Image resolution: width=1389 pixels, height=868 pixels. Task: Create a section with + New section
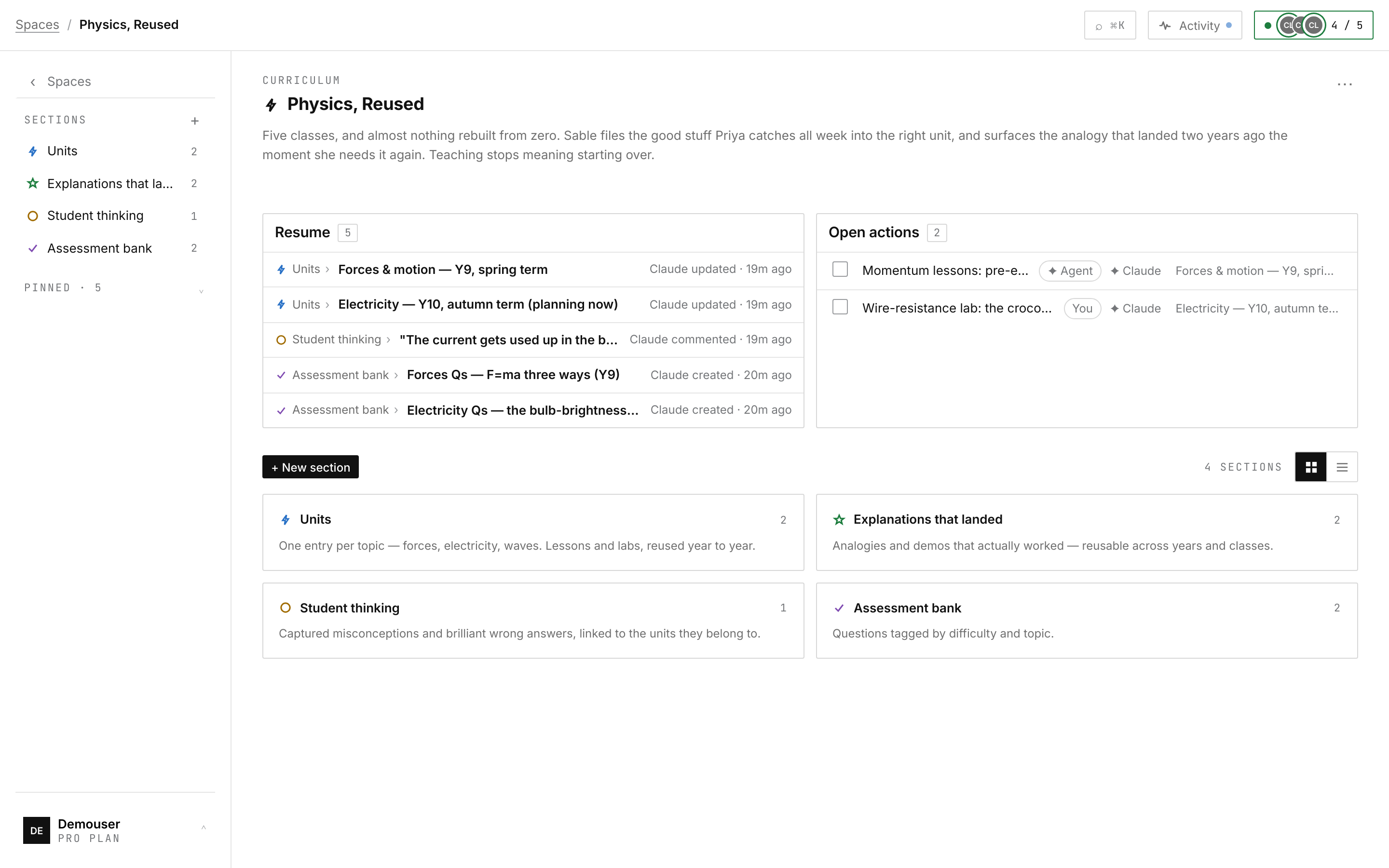(311, 467)
